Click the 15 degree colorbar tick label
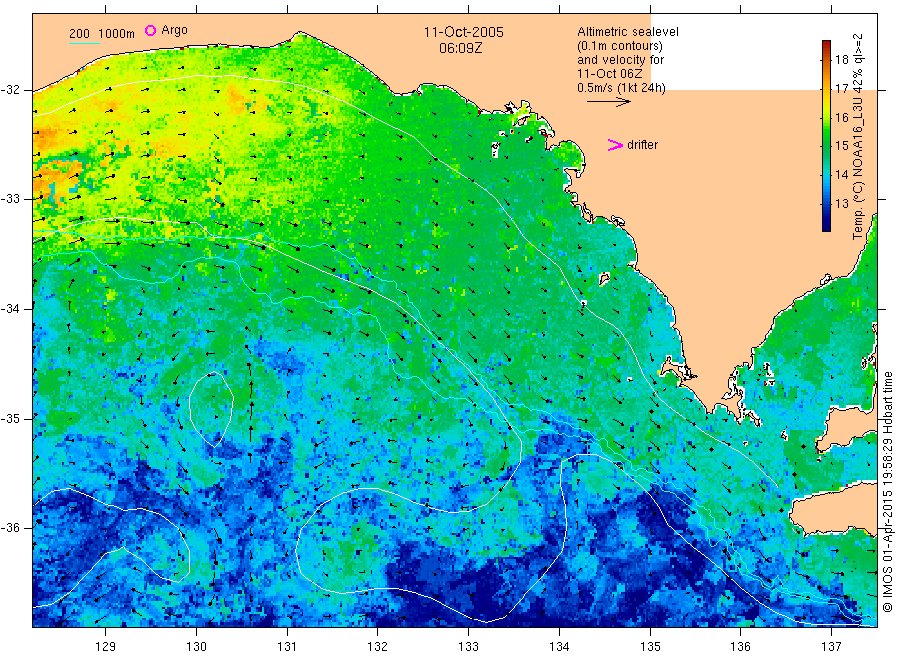This screenshot has width=900, height=660. (841, 146)
